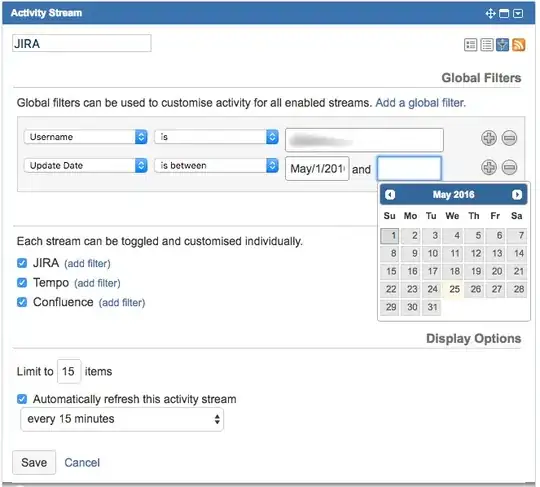This screenshot has height=487, width=540.
Task: Click the Save button
Action: point(34,462)
